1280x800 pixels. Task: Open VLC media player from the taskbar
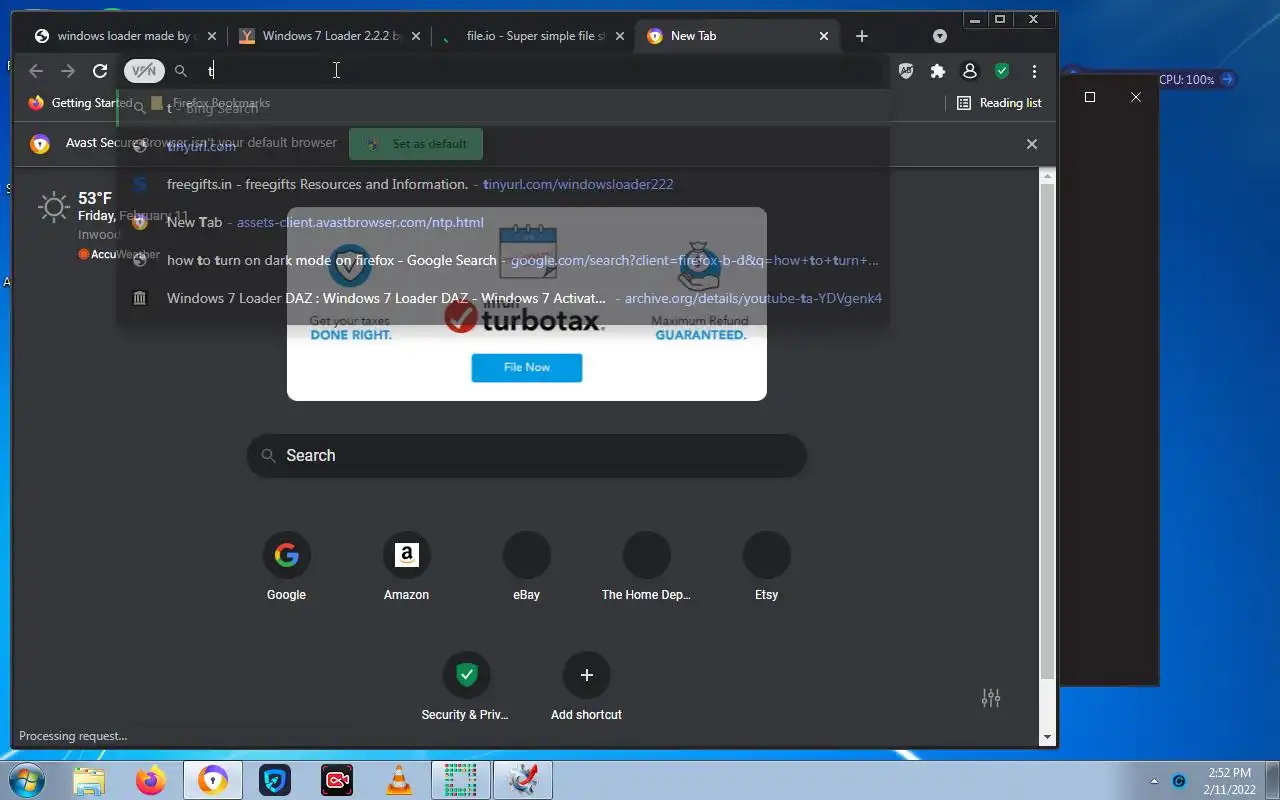(399, 780)
